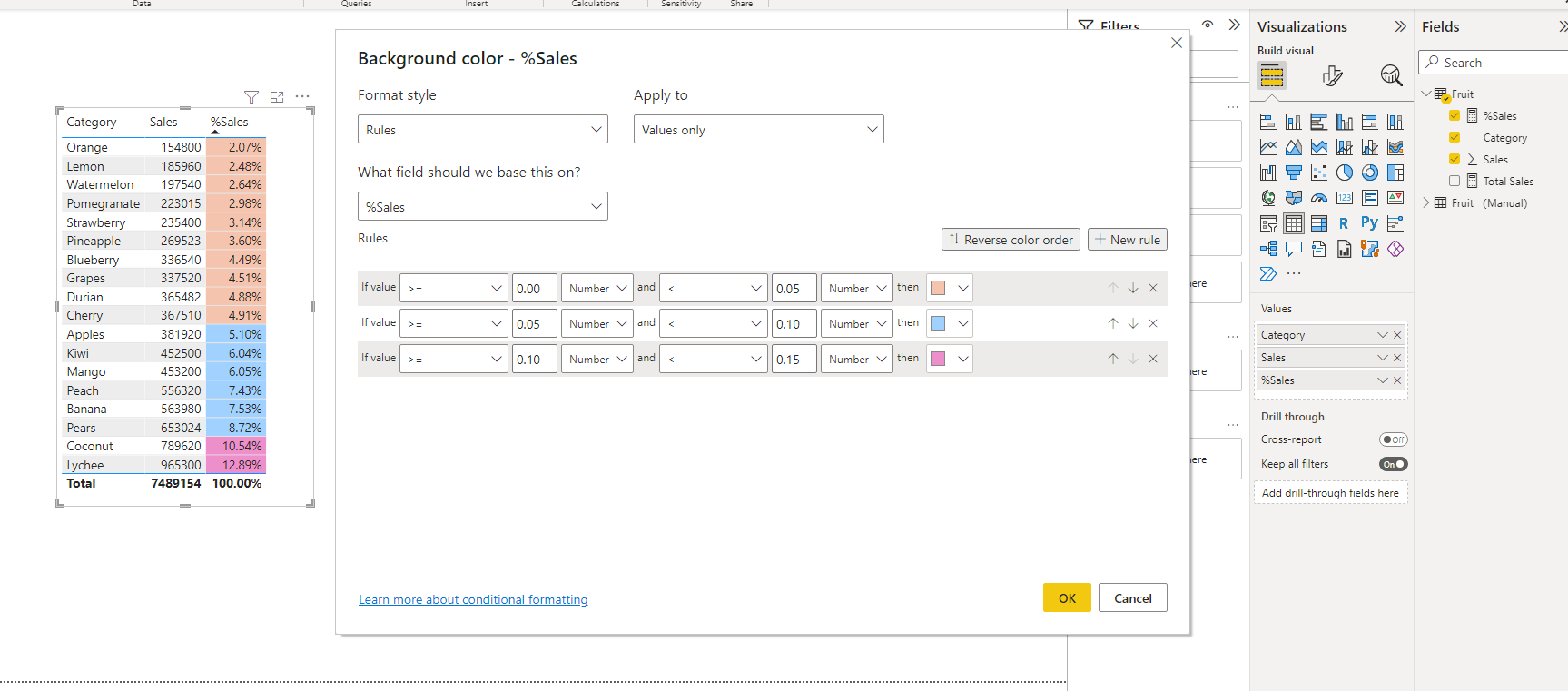Choose the Matrix visual
This screenshot has width=1568, height=691.
click(x=1319, y=223)
